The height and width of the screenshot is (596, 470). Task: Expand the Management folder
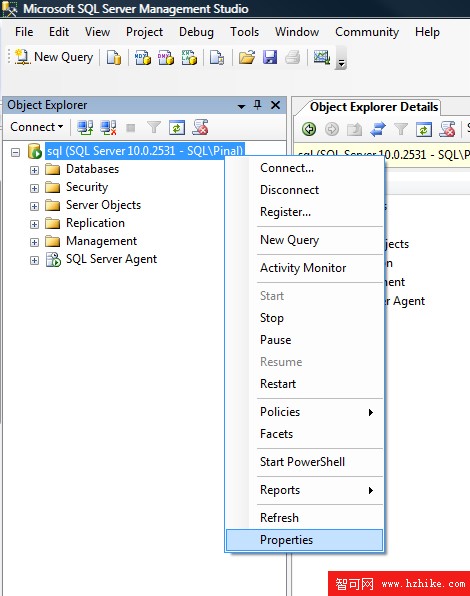tap(34, 242)
